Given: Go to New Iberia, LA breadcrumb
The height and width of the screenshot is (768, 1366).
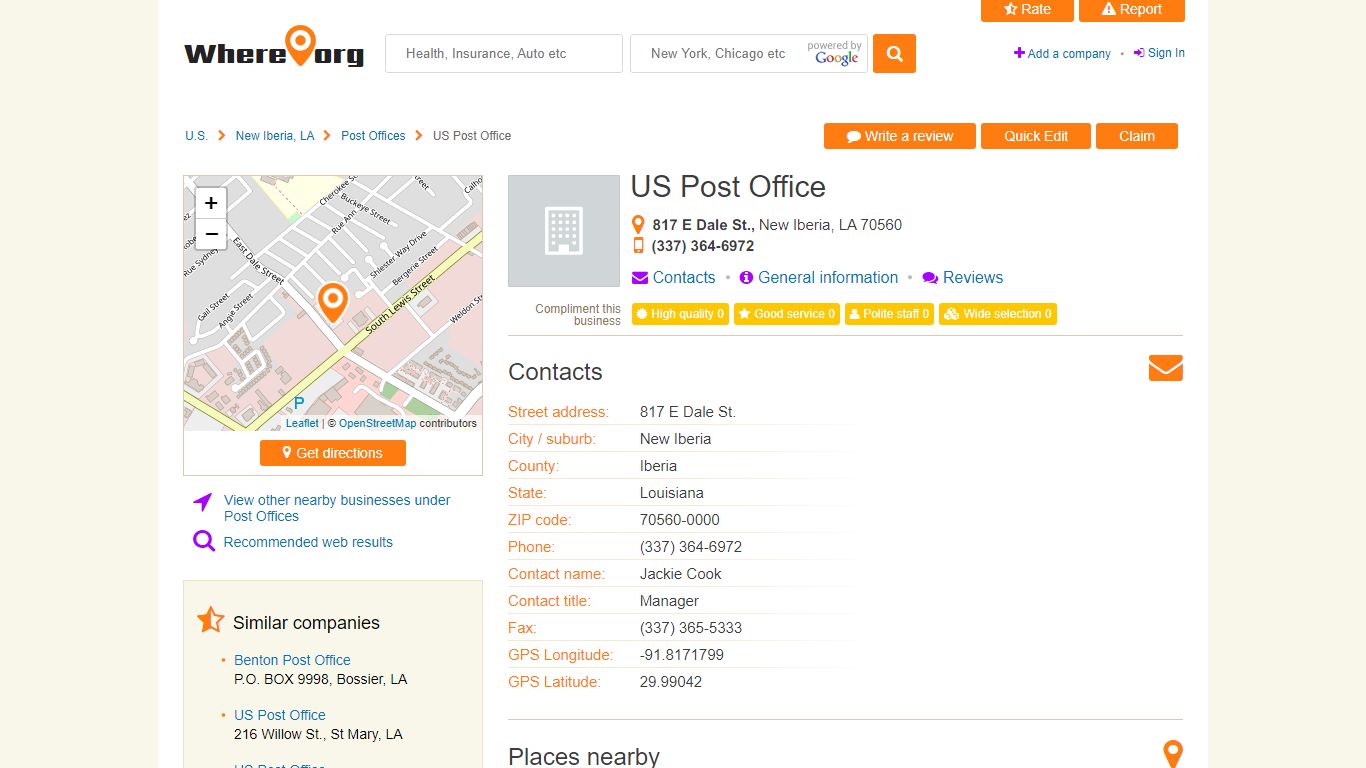Looking at the screenshot, I should (x=275, y=136).
